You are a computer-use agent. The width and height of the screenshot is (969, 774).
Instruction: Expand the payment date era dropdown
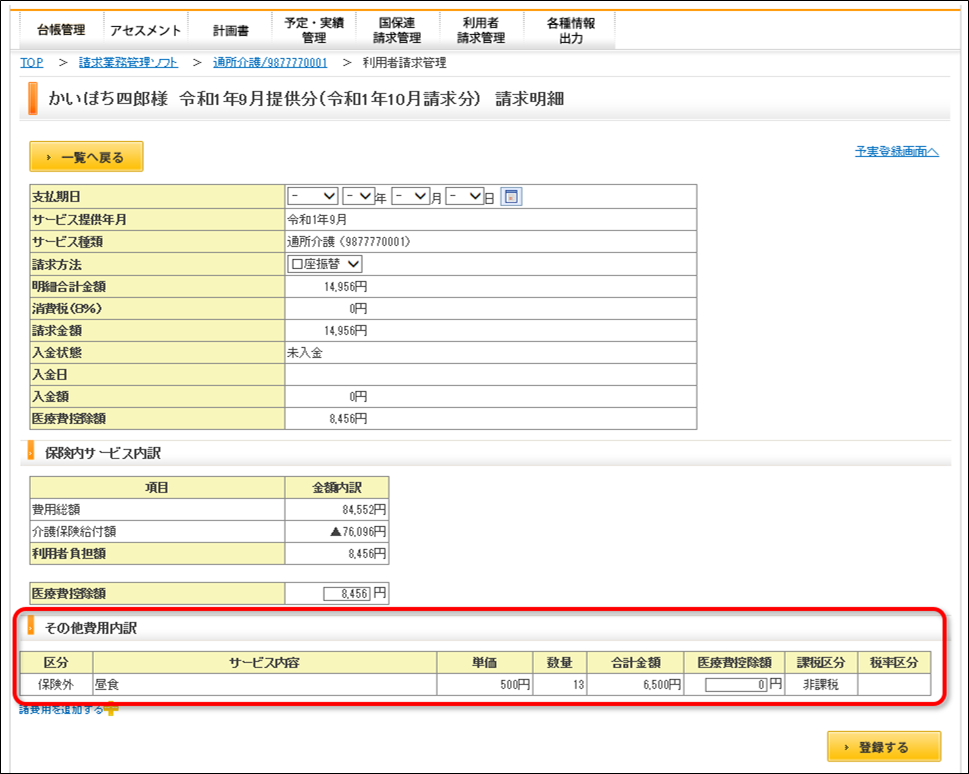[x=313, y=197]
